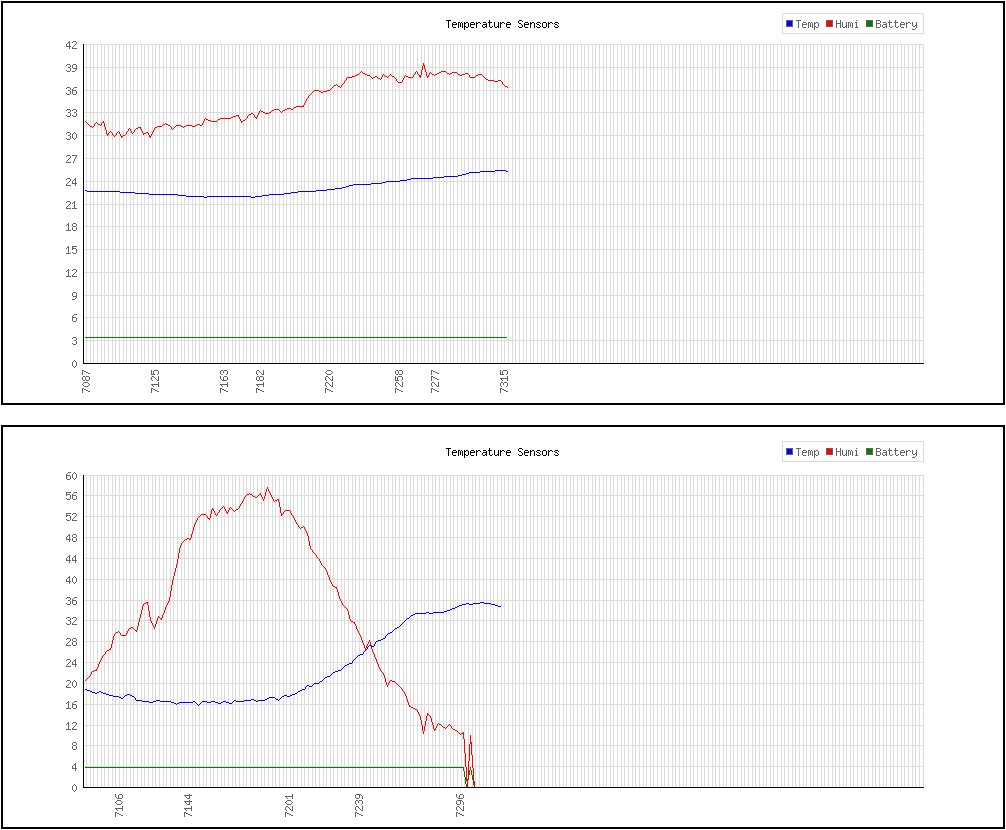1006x830 pixels.
Task: Click the green Battery swatch in bottom legend
Action: pyautogui.click(x=869, y=452)
